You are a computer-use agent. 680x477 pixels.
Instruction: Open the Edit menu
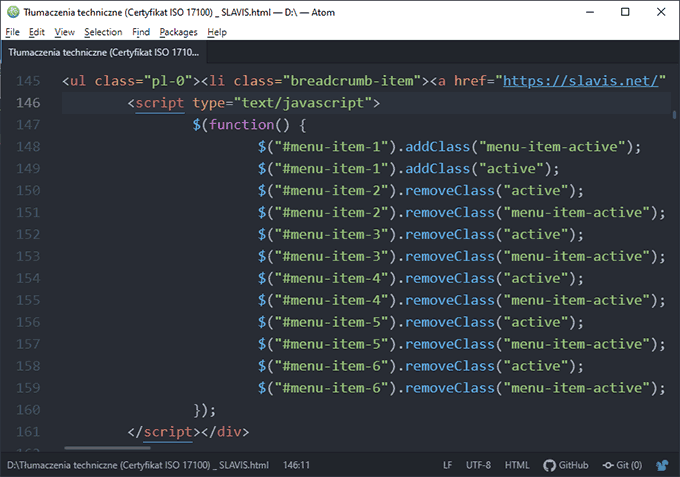(36, 32)
